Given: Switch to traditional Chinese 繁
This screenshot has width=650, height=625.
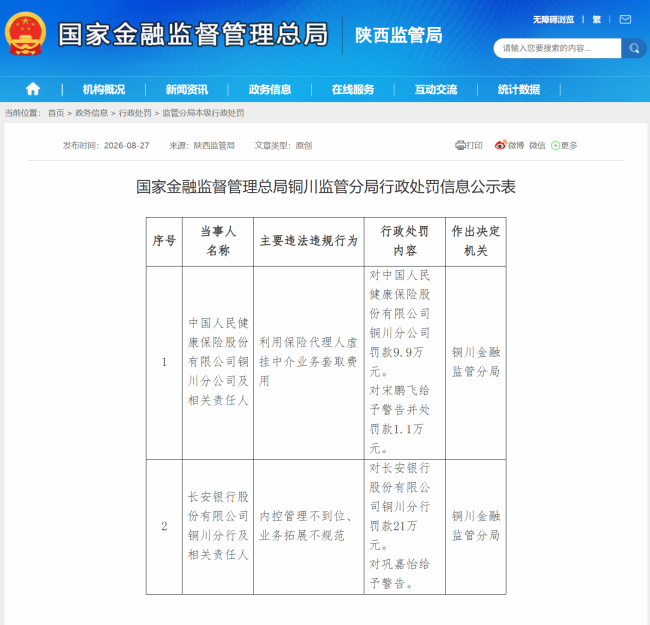Looking at the screenshot, I should coord(597,19).
